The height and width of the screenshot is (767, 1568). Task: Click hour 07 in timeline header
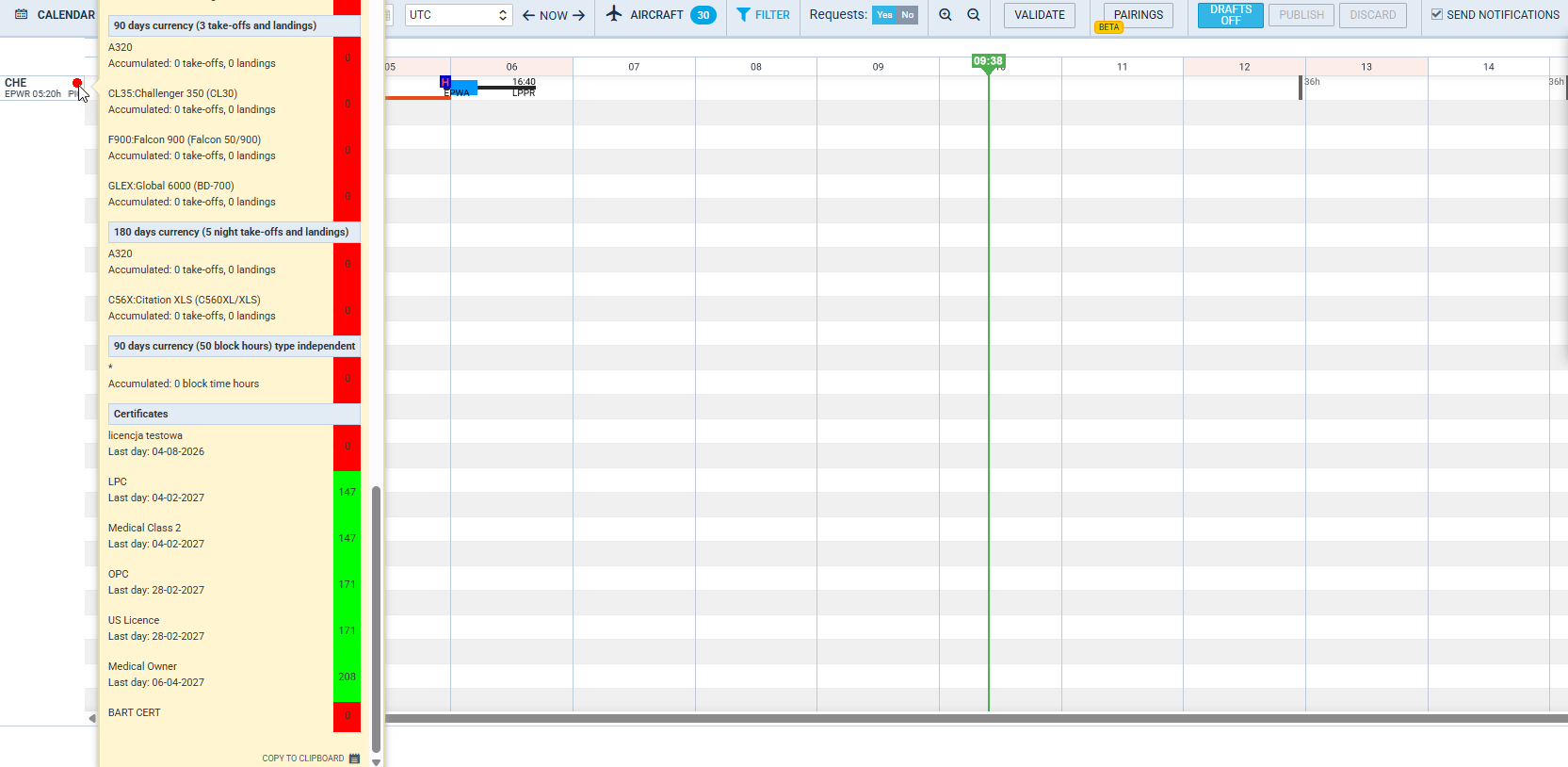[634, 67]
